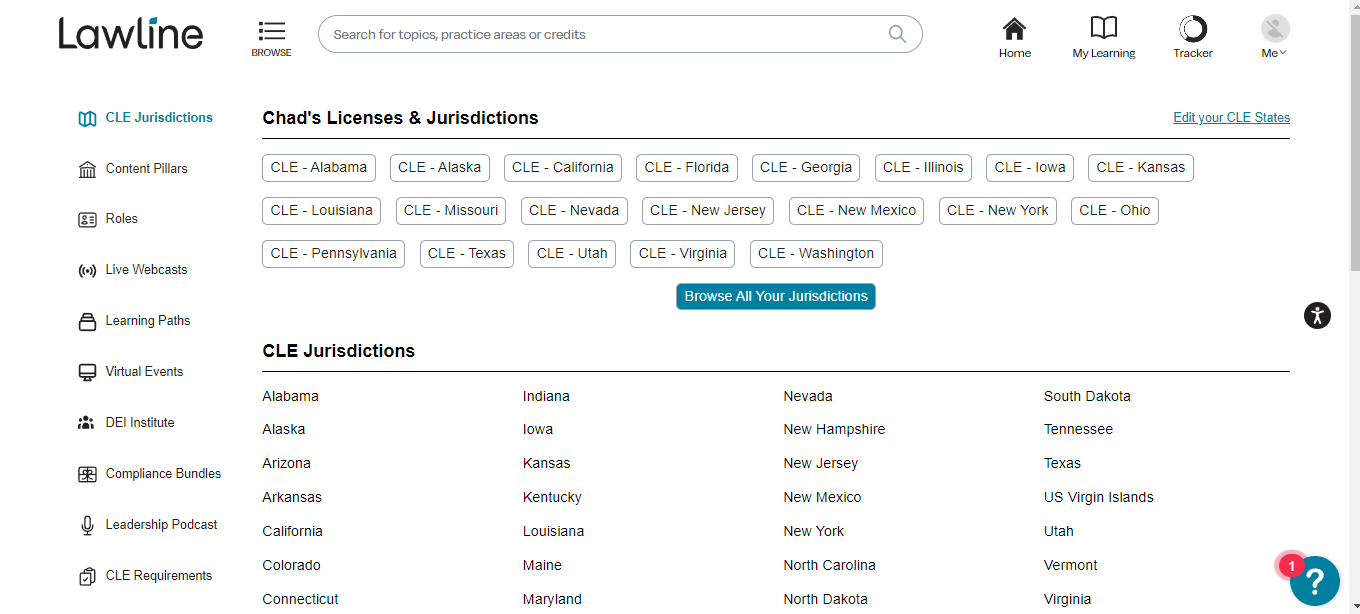Select Content Pillars in sidebar
Screen dimensions: 1360x614
(x=147, y=168)
